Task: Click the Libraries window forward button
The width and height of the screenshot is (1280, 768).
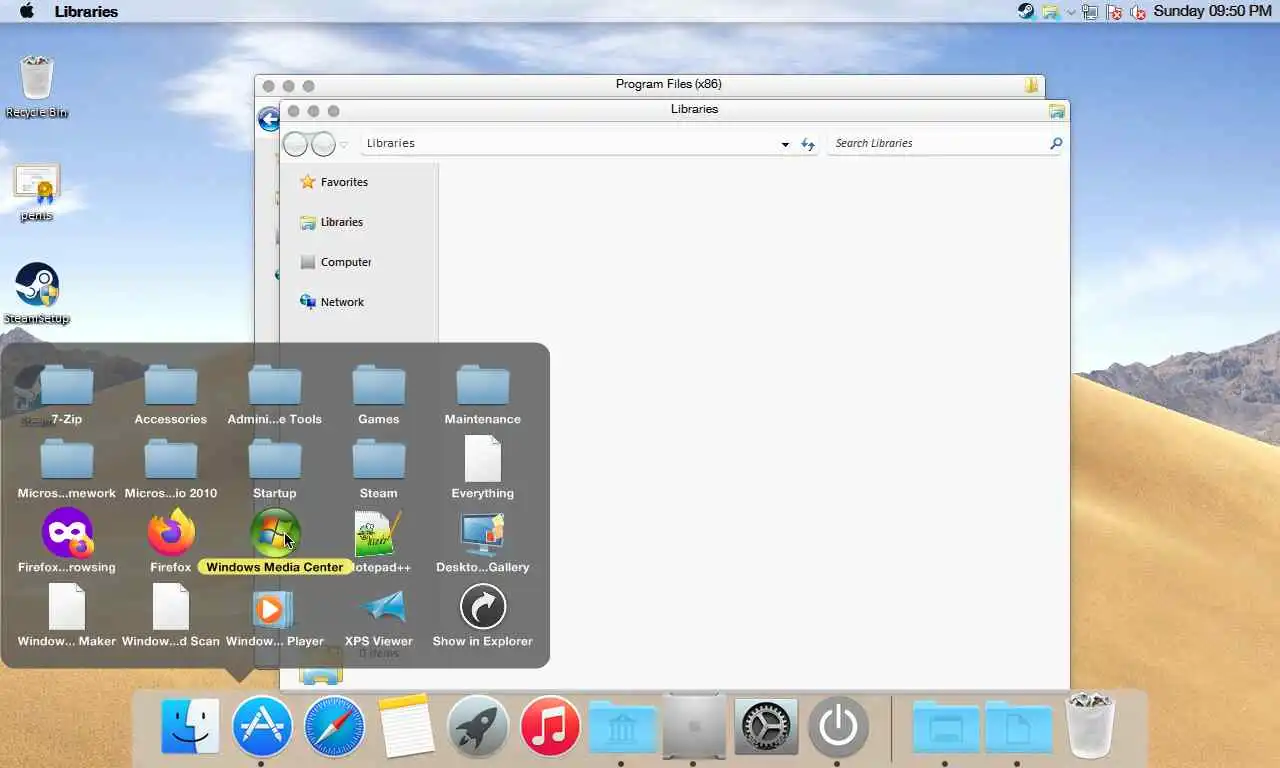Action: [x=323, y=145]
